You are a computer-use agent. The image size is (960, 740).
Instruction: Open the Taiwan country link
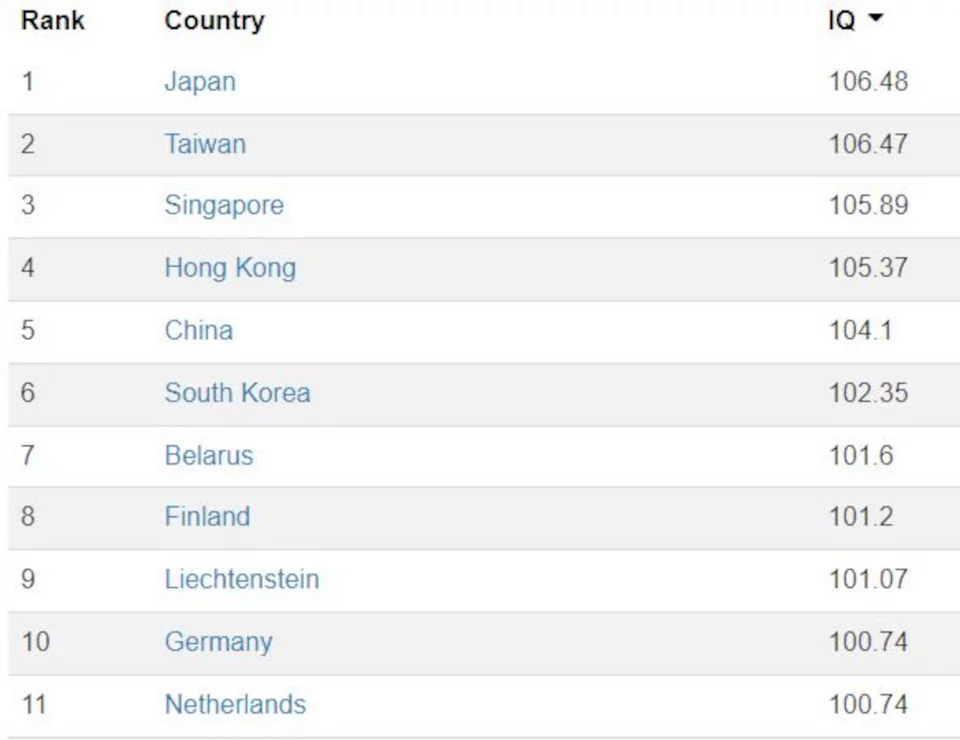[x=205, y=143]
